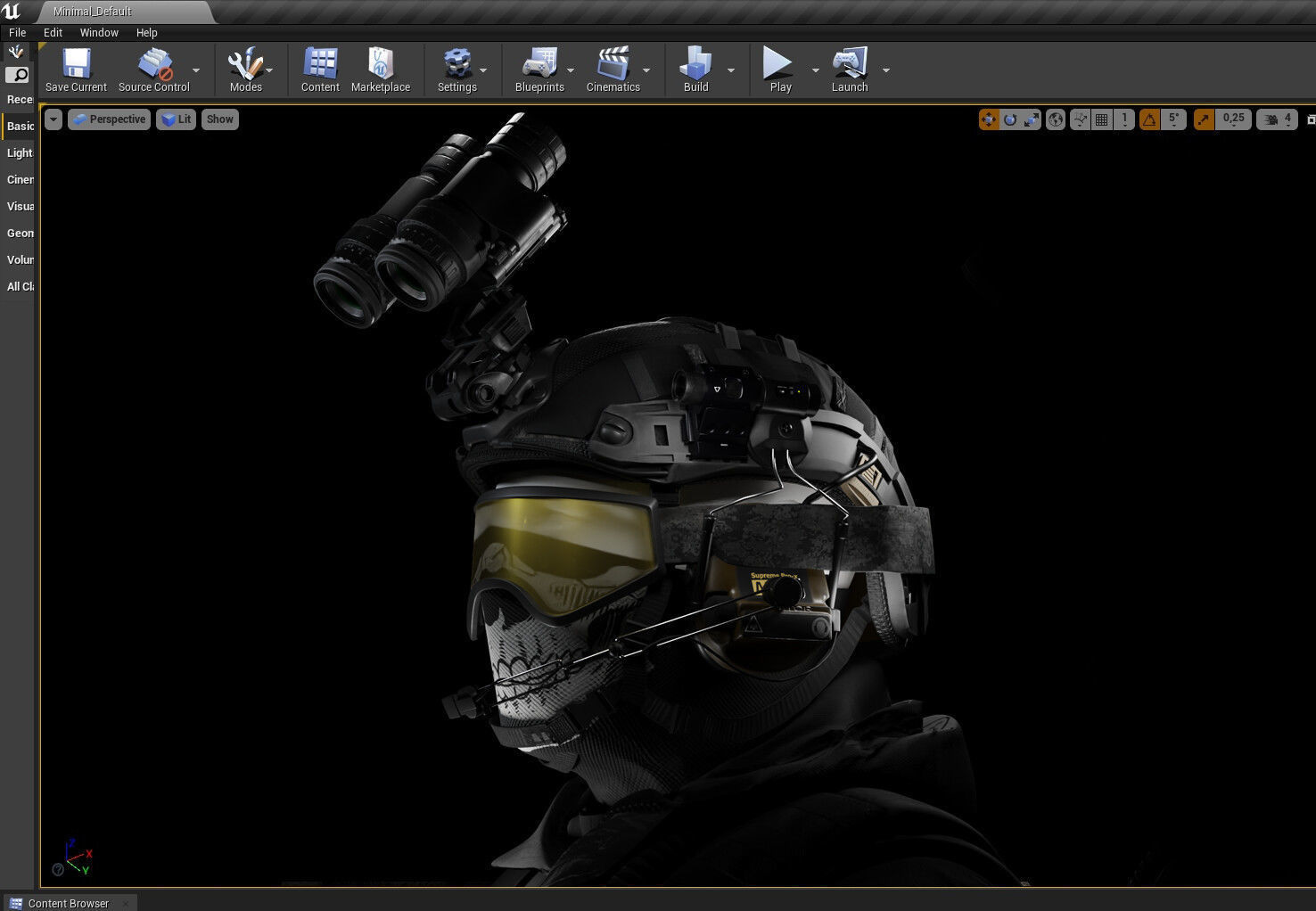
Task: Open the Window menu
Action: click(99, 32)
